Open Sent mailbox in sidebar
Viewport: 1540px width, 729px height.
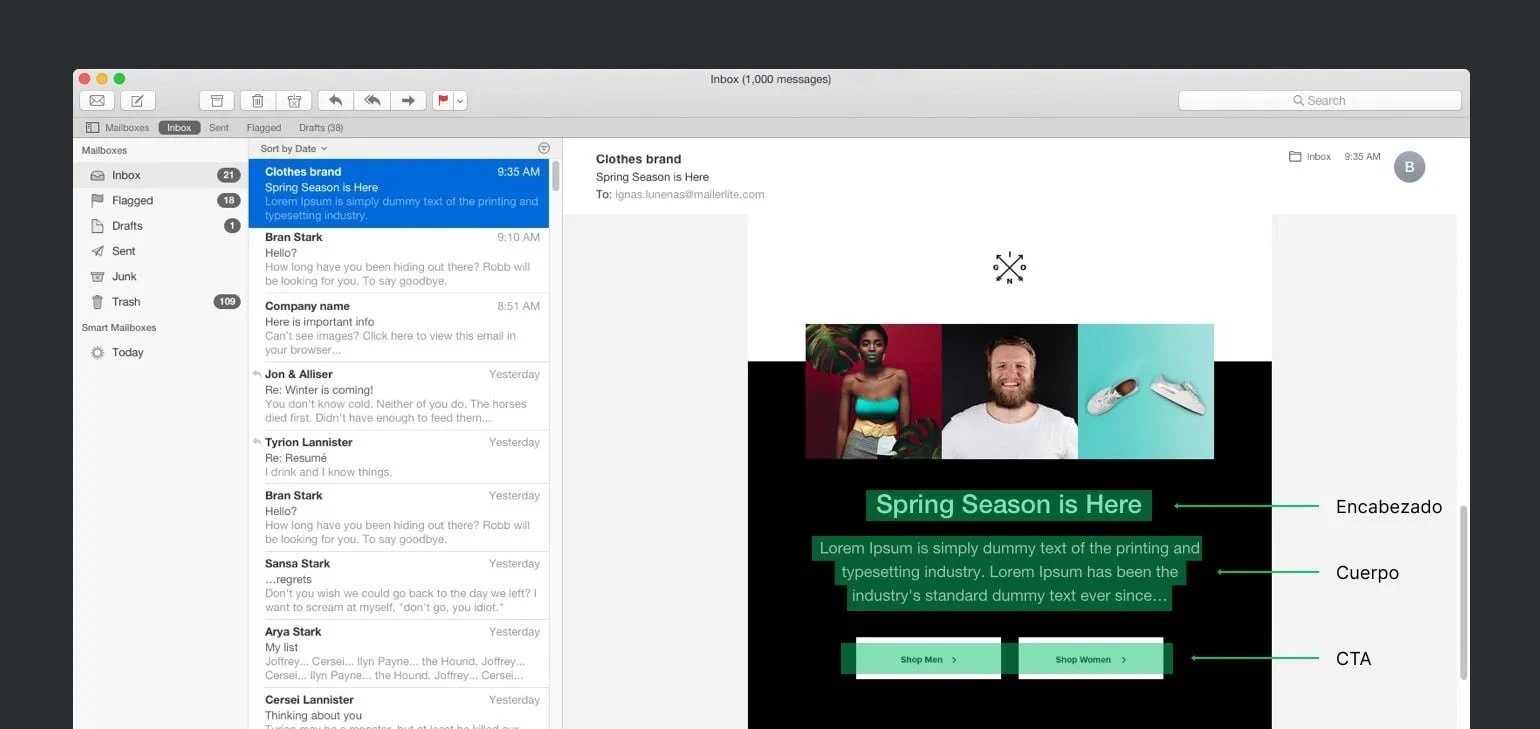click(160, 251)
